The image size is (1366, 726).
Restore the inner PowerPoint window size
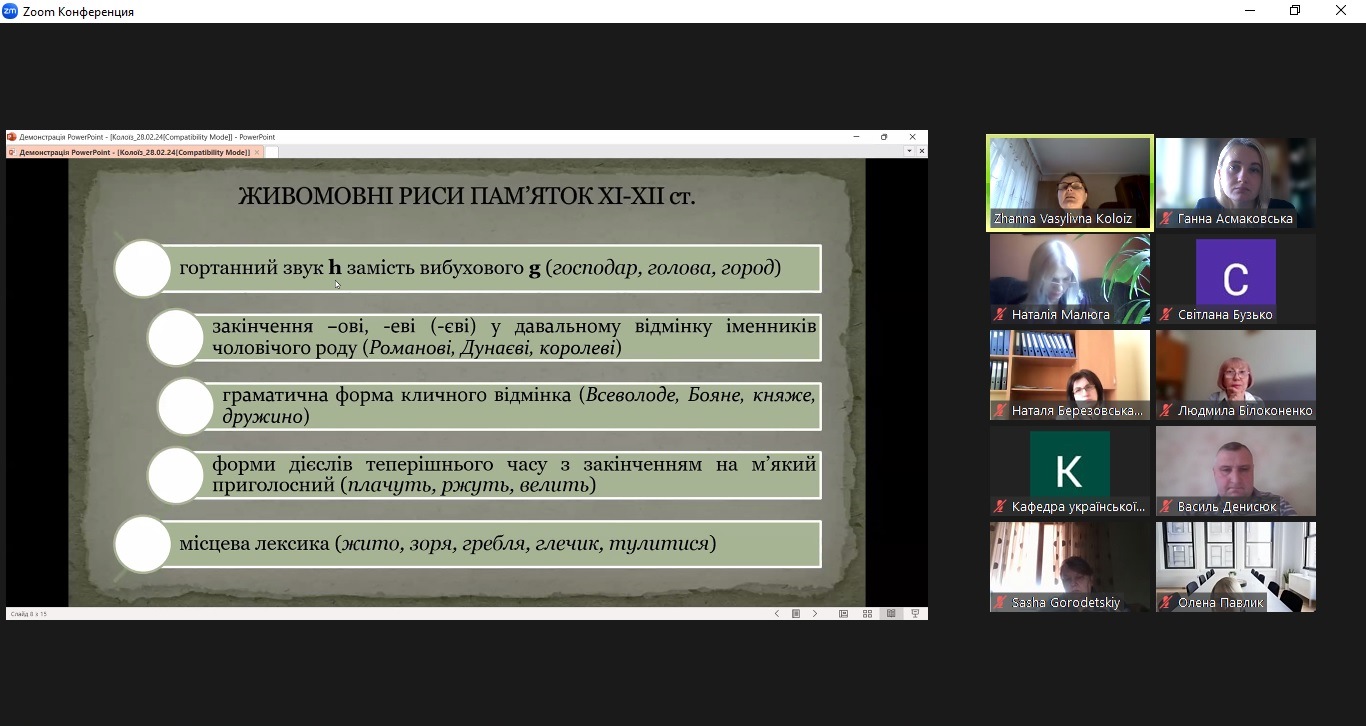point(884,137)
